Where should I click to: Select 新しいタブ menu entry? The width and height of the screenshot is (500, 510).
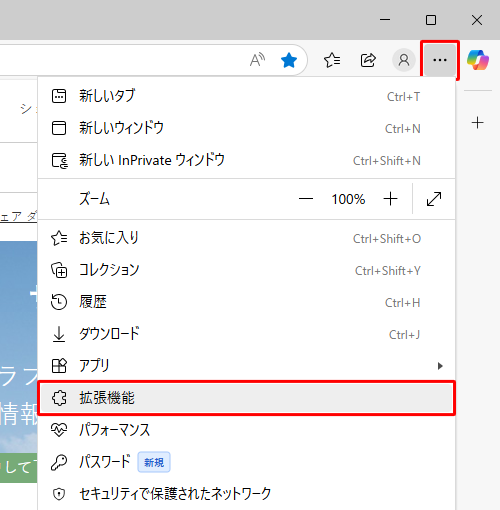(246, 96)
